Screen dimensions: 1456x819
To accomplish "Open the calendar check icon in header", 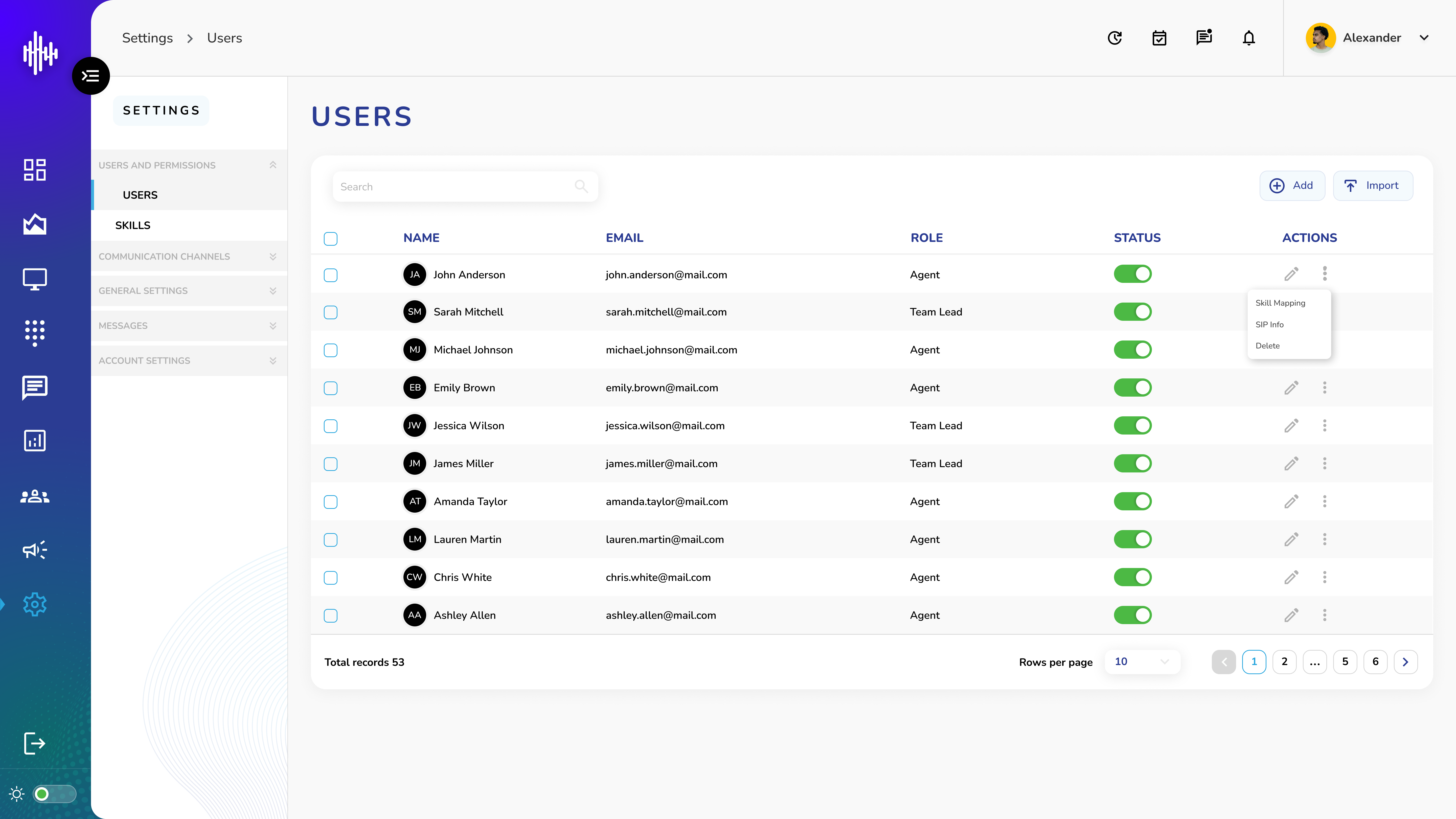I will 1159,38.
